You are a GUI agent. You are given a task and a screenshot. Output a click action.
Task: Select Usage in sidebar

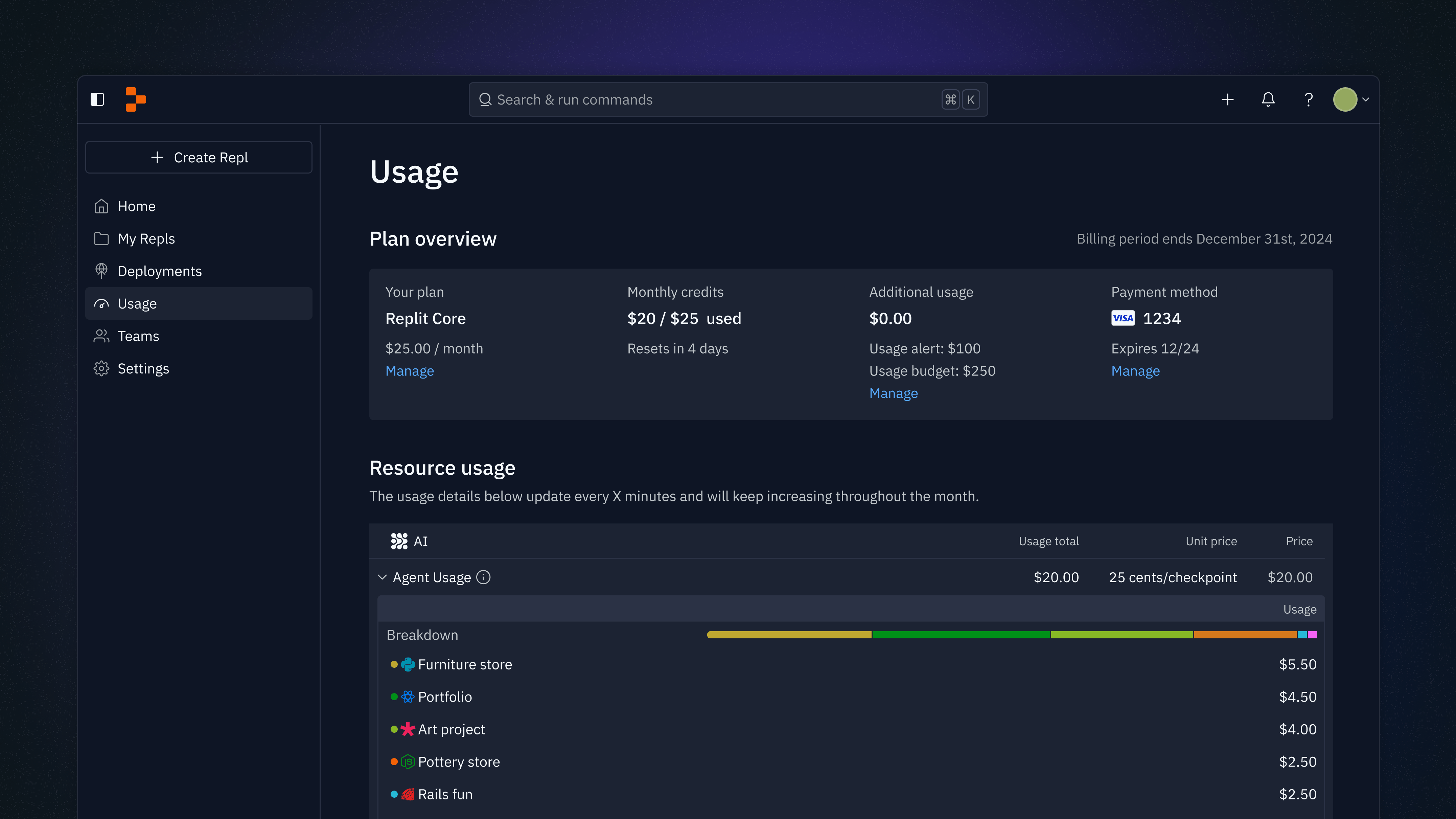tap(199, 303)
